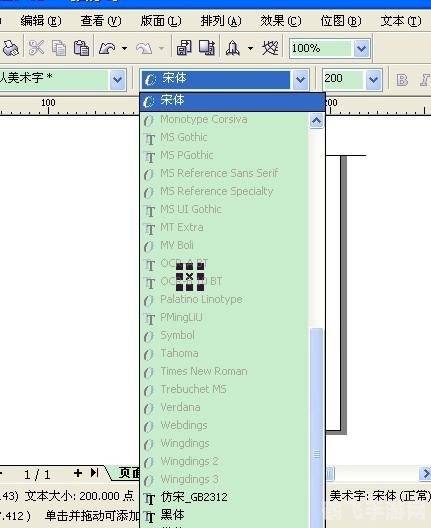
Task: Click the Import icon
Action: (184, 48)
